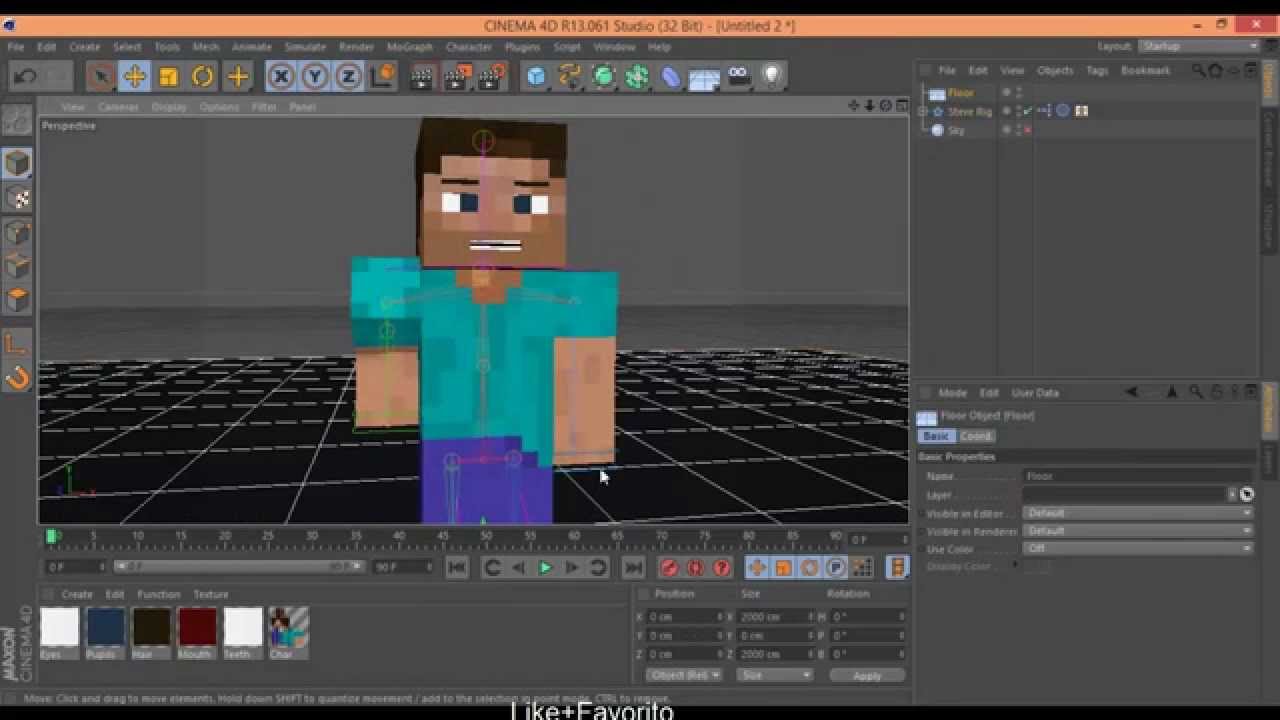The height and width of the screenshot is (720, 1280).
Task: Click the Axis L-shaped icon
Action: [17, 344]
